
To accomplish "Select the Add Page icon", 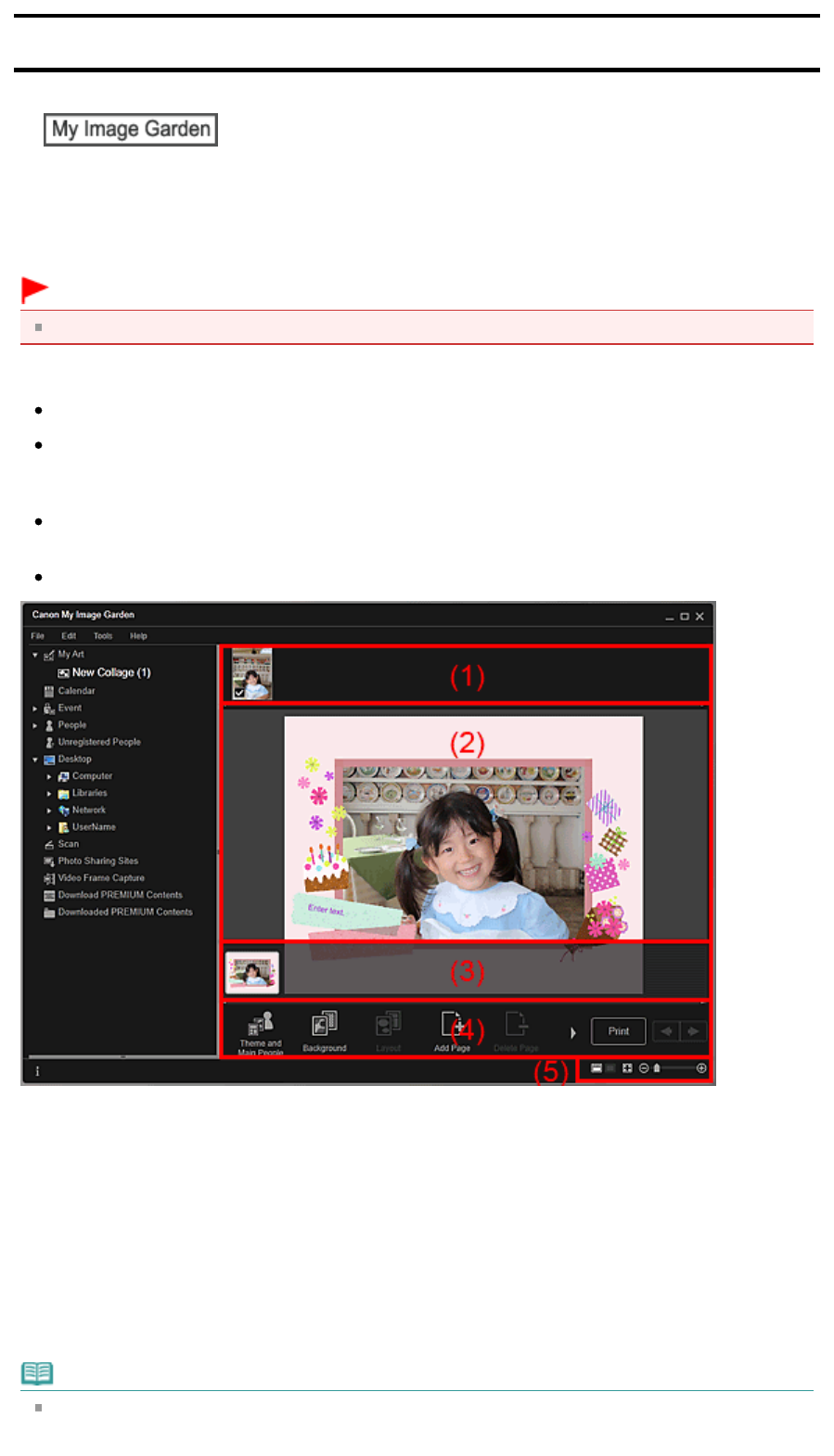I will point(451,1024).
